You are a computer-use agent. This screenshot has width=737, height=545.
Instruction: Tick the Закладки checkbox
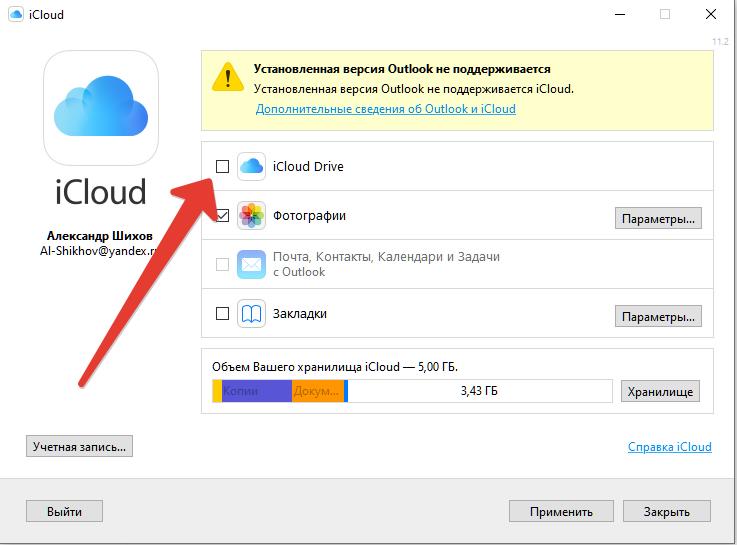click(x=222, y=313)
